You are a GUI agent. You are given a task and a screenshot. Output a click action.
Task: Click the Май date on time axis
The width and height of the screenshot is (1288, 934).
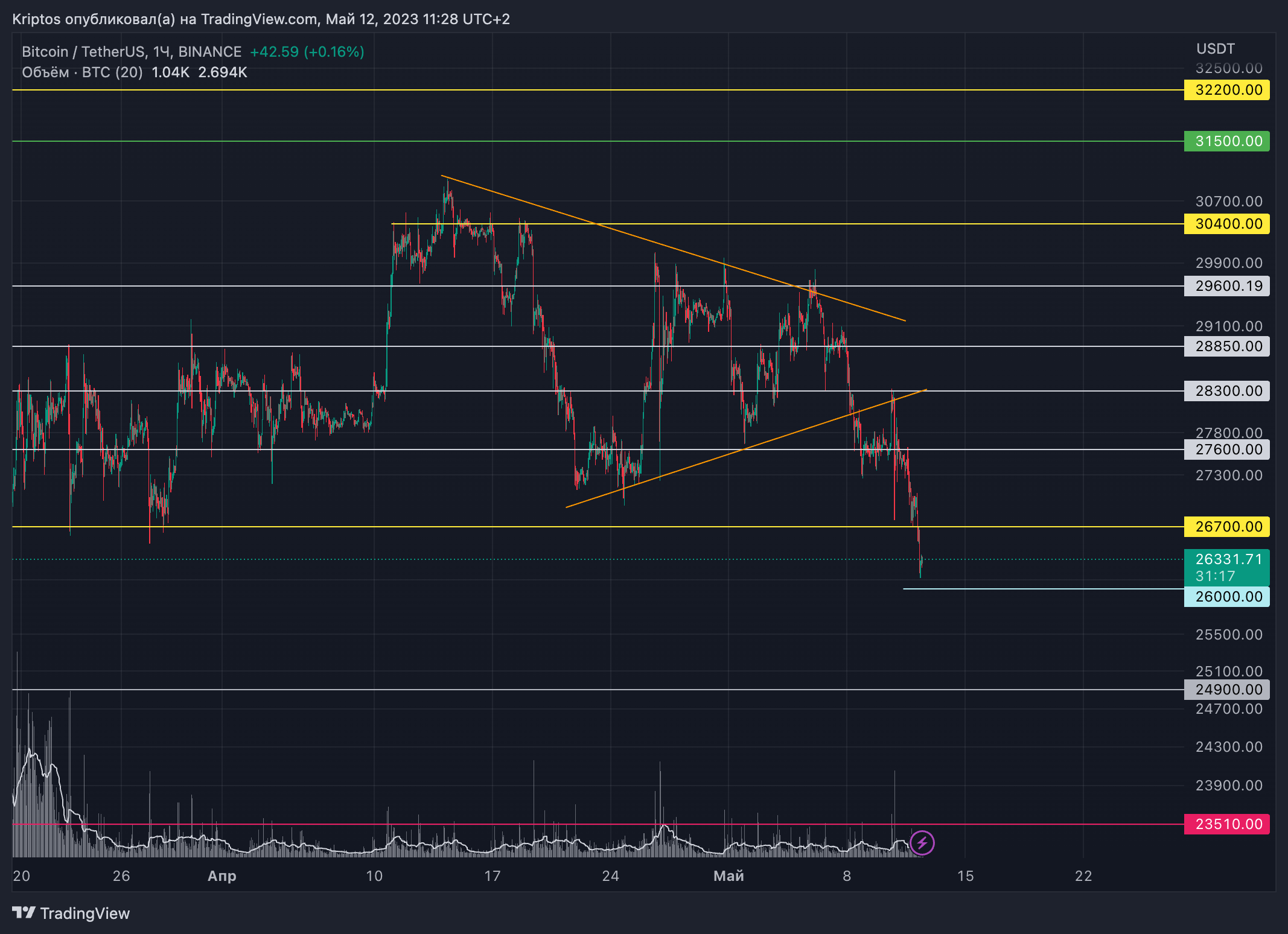[x=728, y=876]
